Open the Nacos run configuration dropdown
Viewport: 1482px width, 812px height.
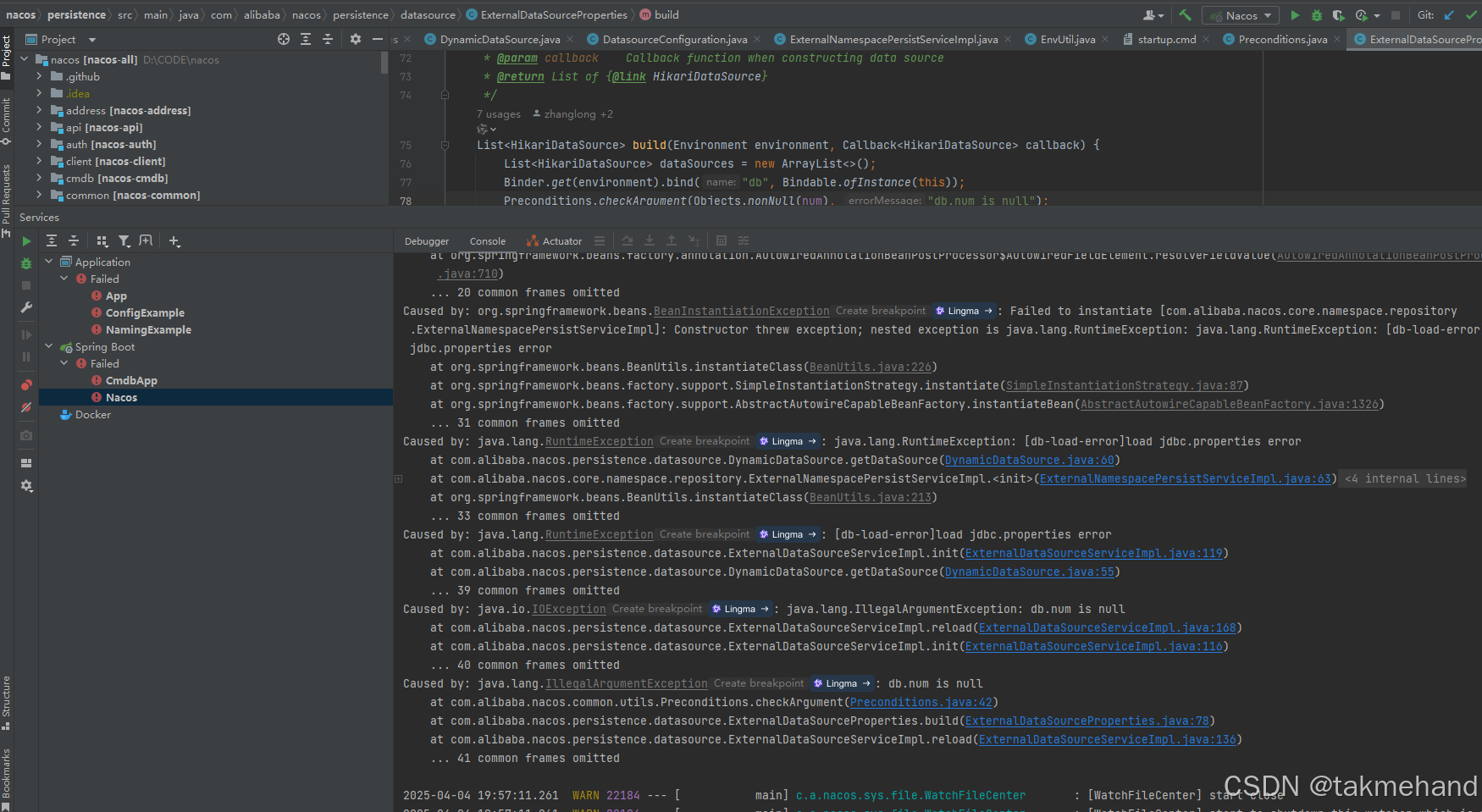[1241, 15]
